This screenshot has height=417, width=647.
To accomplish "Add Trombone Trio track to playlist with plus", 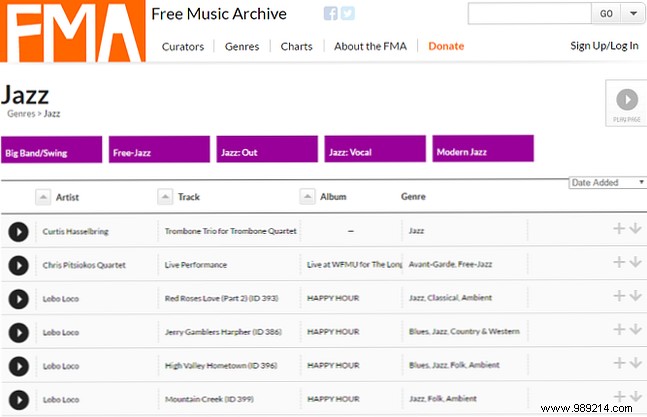I will (619, 228).
